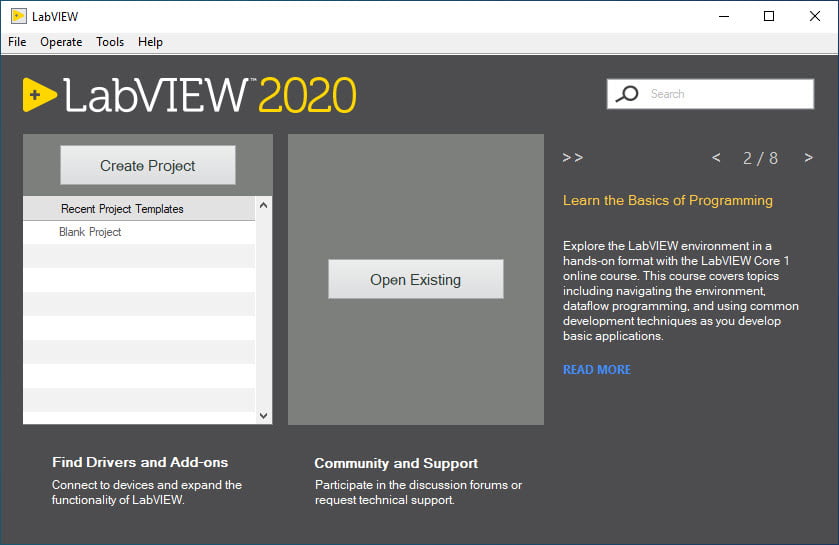
Task: Maximize the LabVIEW window
Action: 769,16
